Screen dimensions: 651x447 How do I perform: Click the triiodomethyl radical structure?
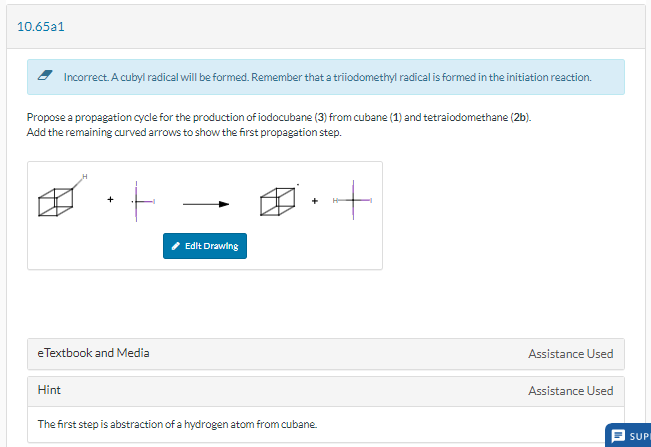pos(143,201)
